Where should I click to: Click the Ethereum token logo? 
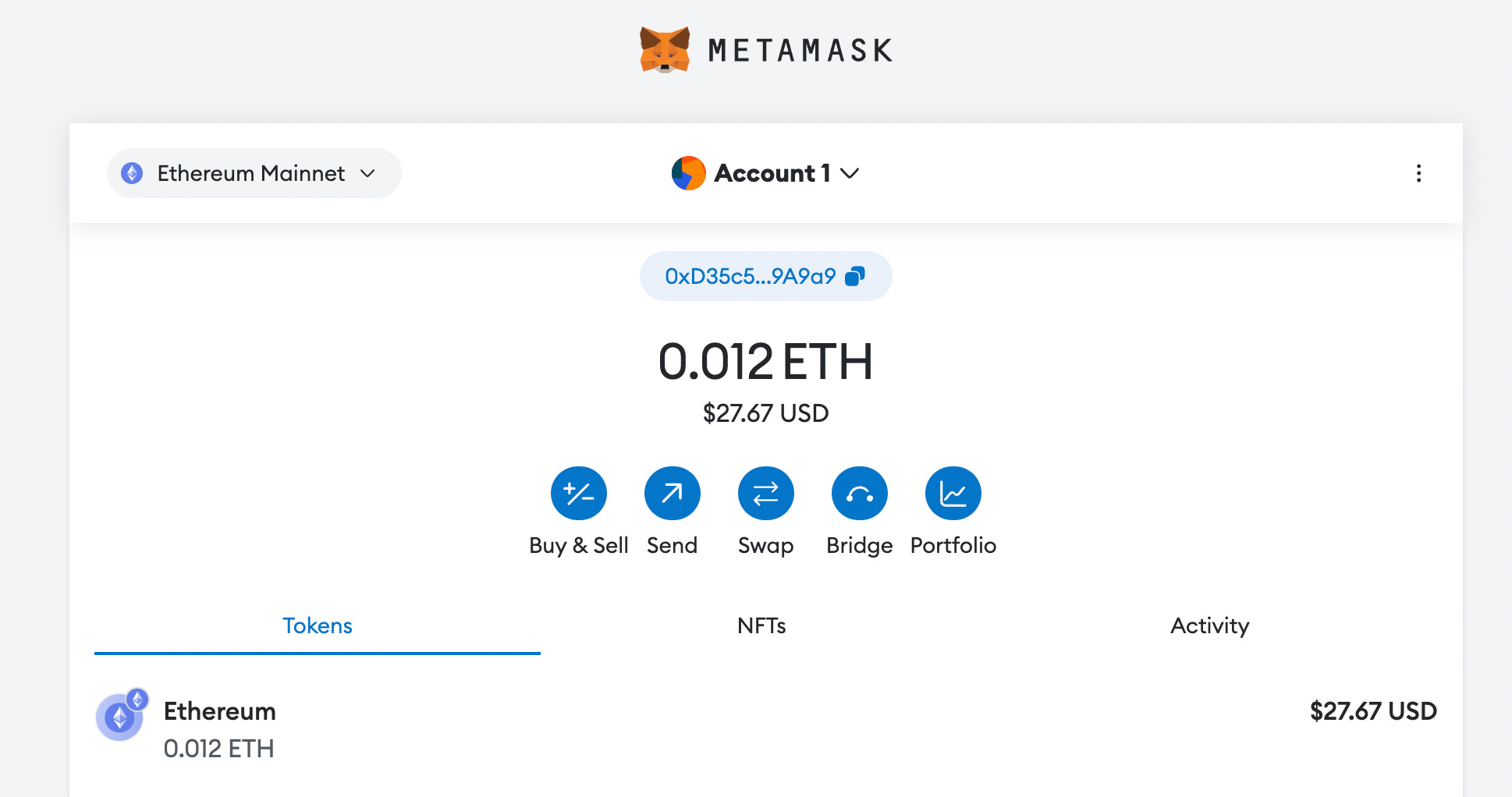[120, 716]
